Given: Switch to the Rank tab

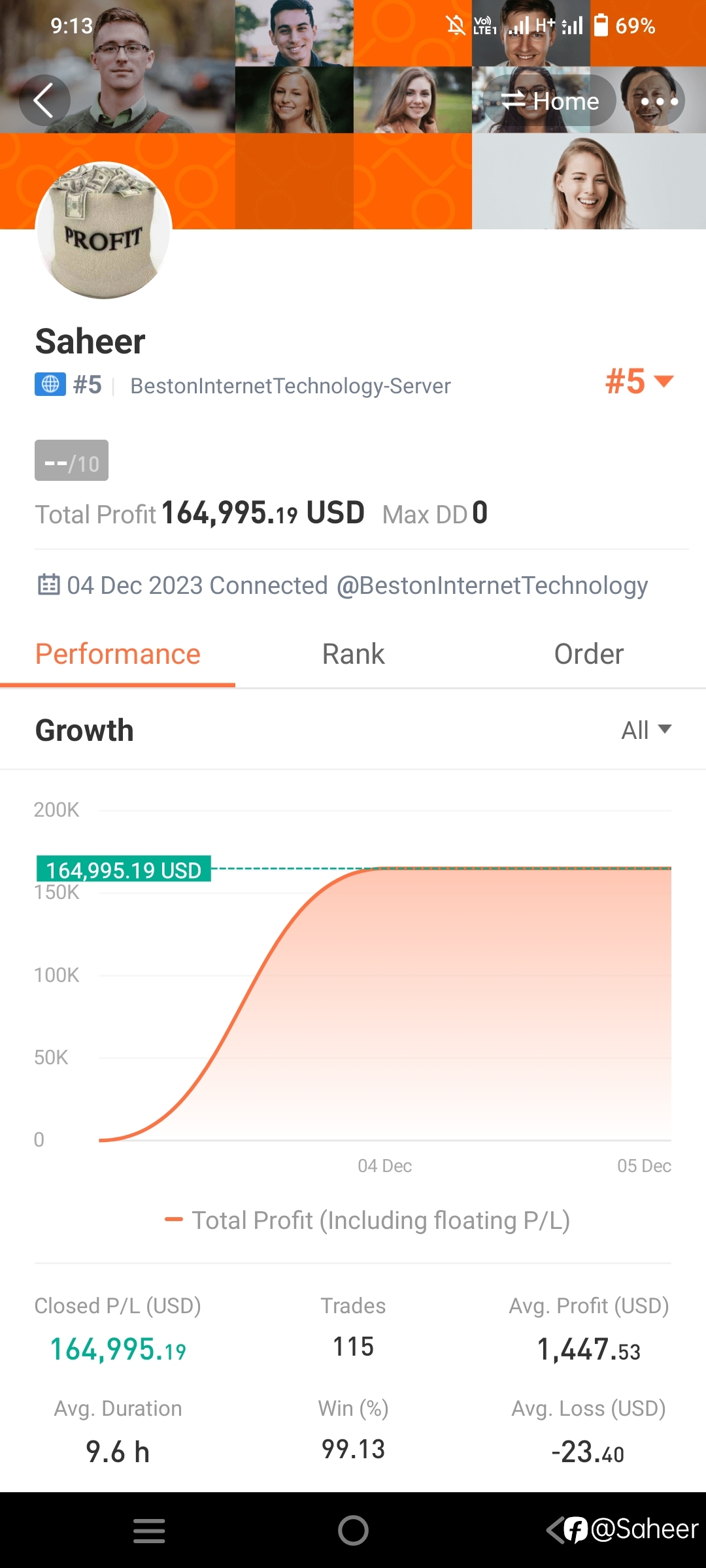Looking at the screenshot, I should (353, 654).
